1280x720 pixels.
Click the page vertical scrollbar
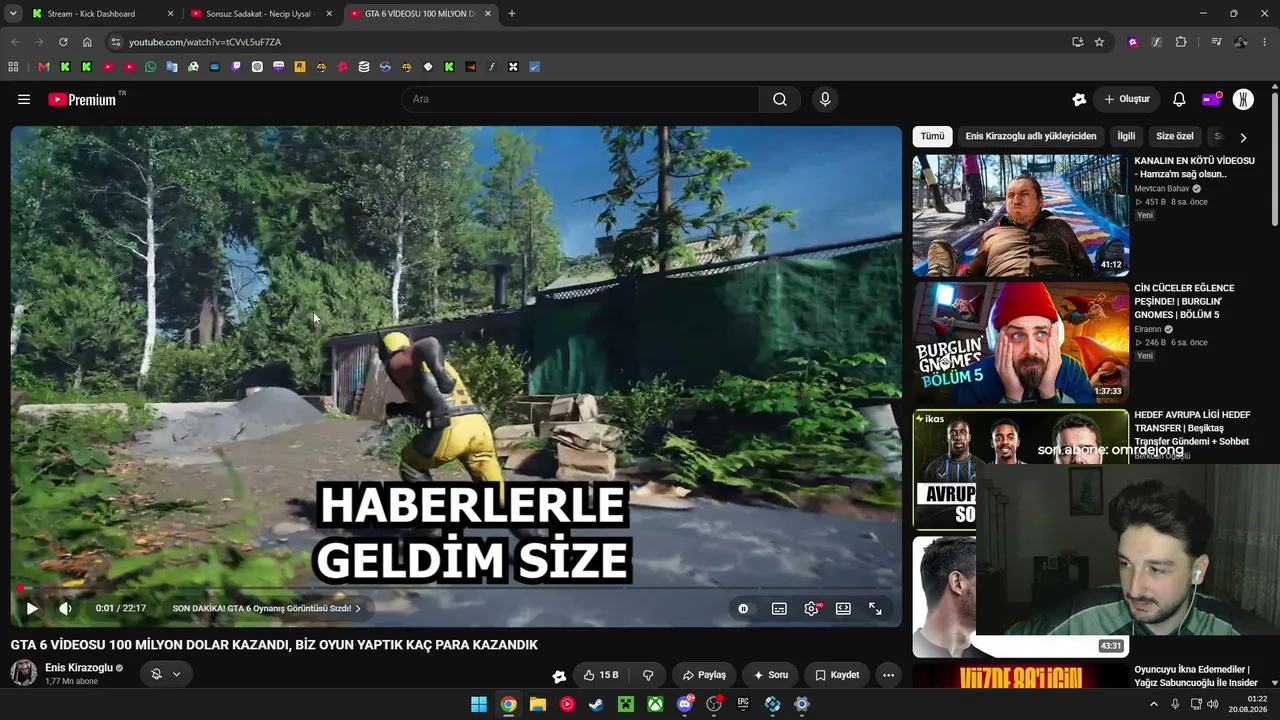tap(1274, 160)
